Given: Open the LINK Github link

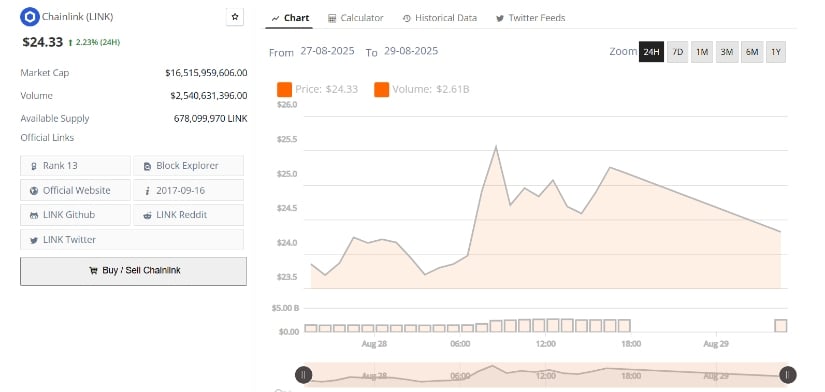Looking at the screenshot, I should (x=75, y=215).
